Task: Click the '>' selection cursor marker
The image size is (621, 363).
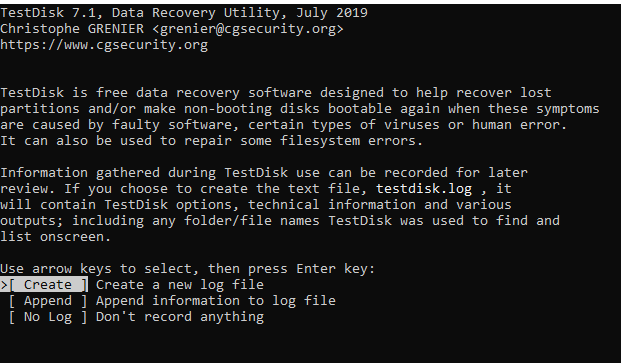Action: coord(4,285)
